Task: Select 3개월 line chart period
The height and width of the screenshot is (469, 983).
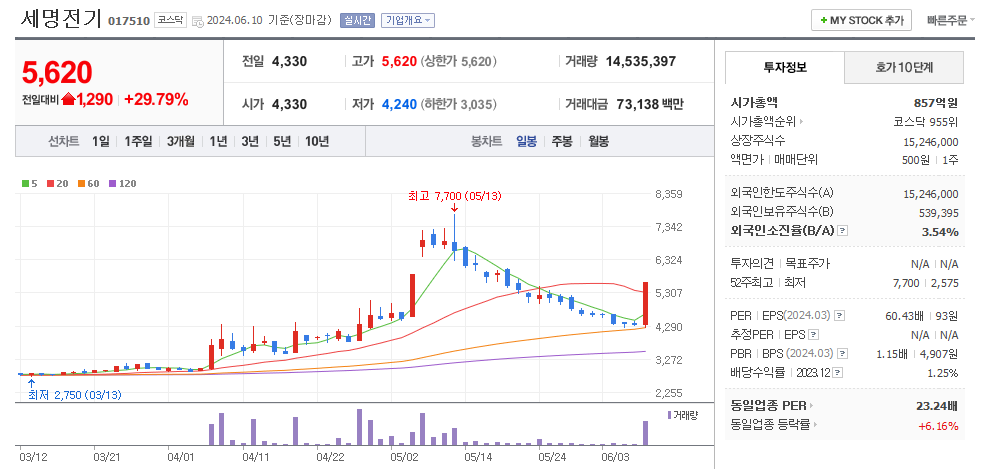Action: click(181, 141)
